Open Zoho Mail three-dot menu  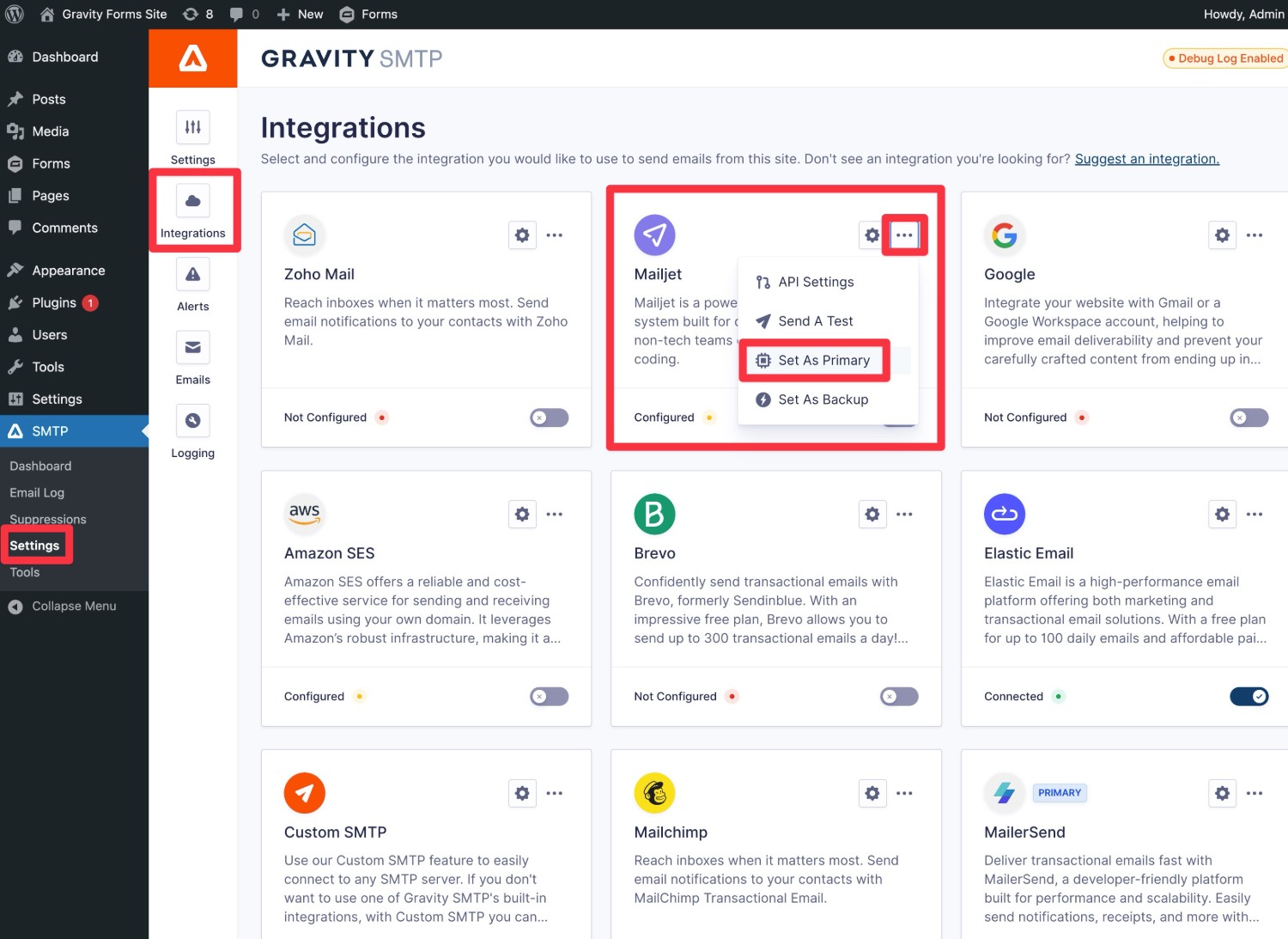pos(555,235)
